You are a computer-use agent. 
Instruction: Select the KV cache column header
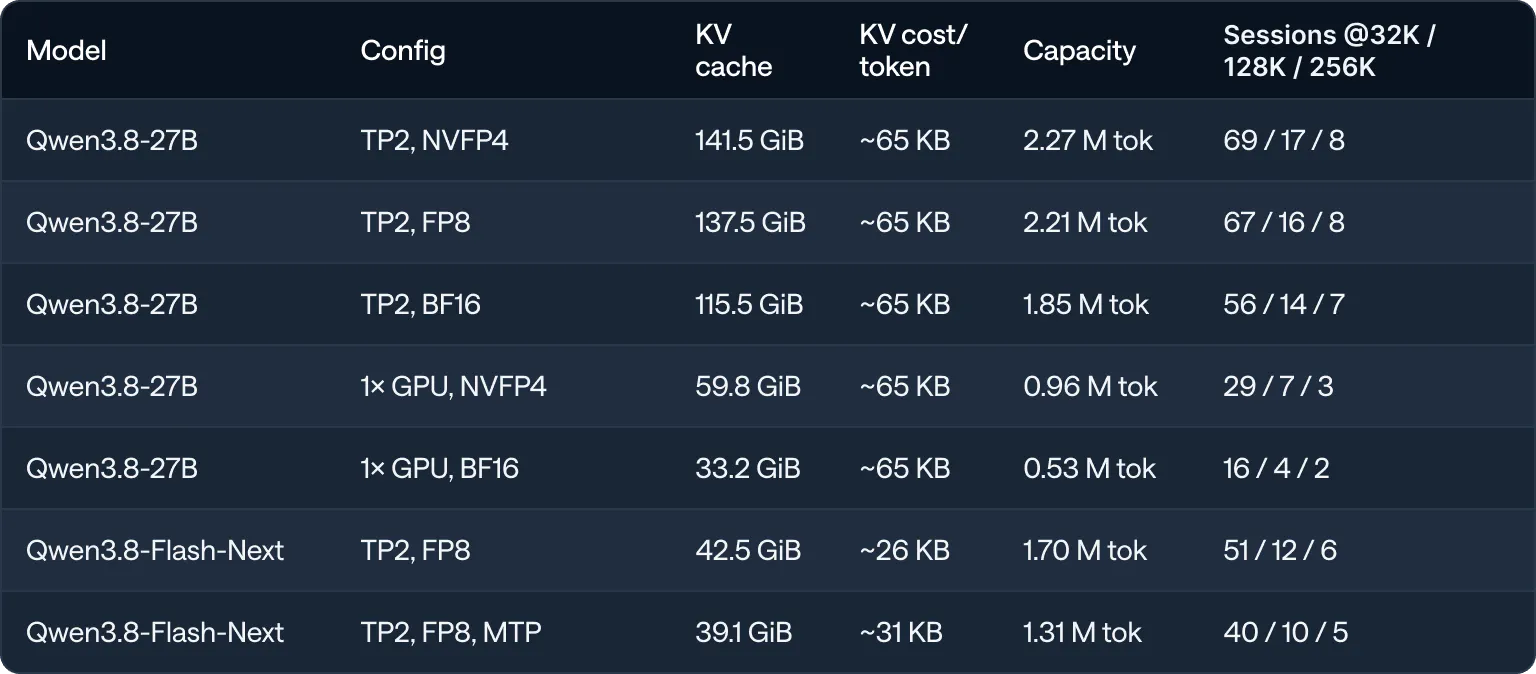click(x=734, y=50)
